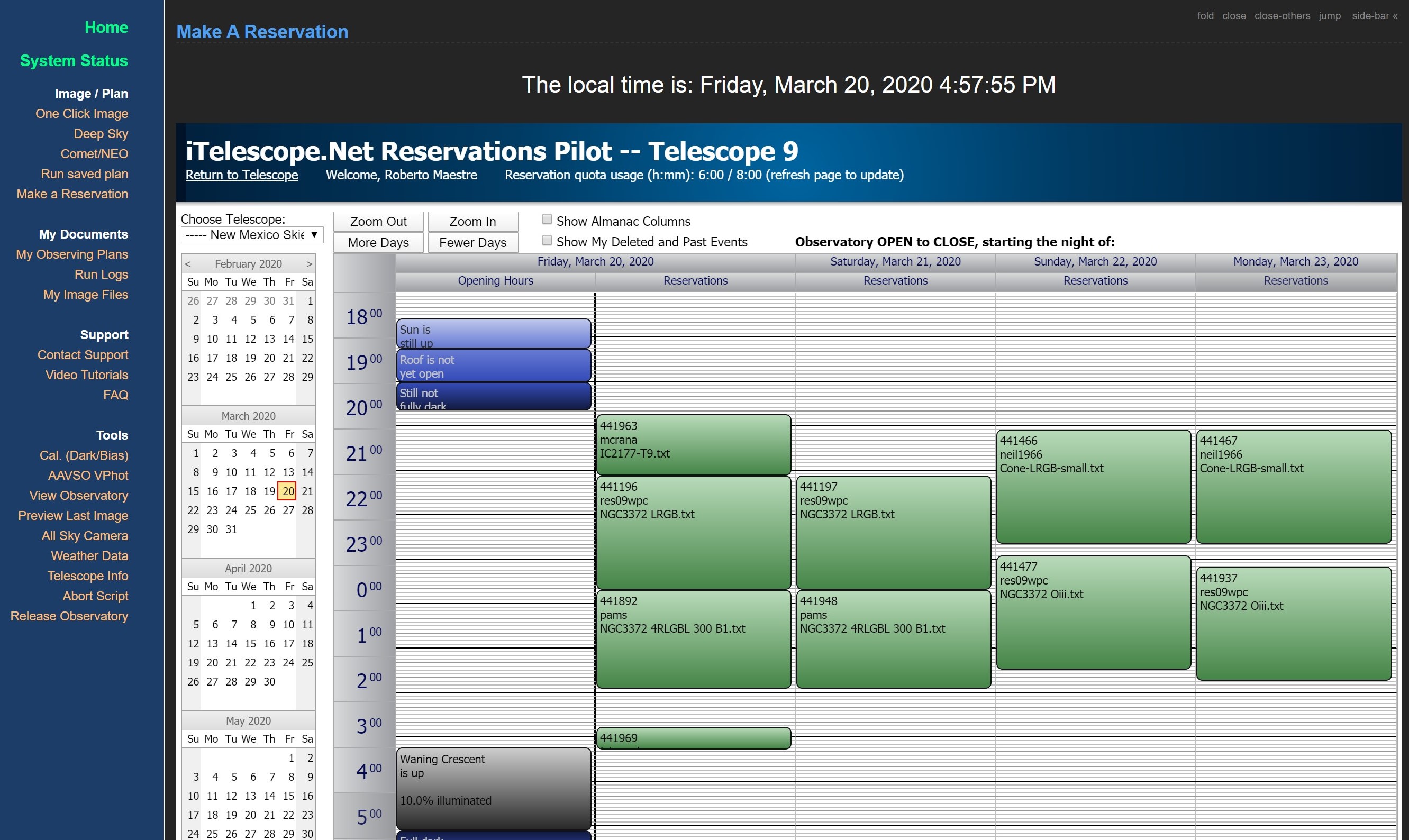Open reservation 441466 Cone-LRGB-small block
Screen dimensions: 1409x840
click(1094, 487)
